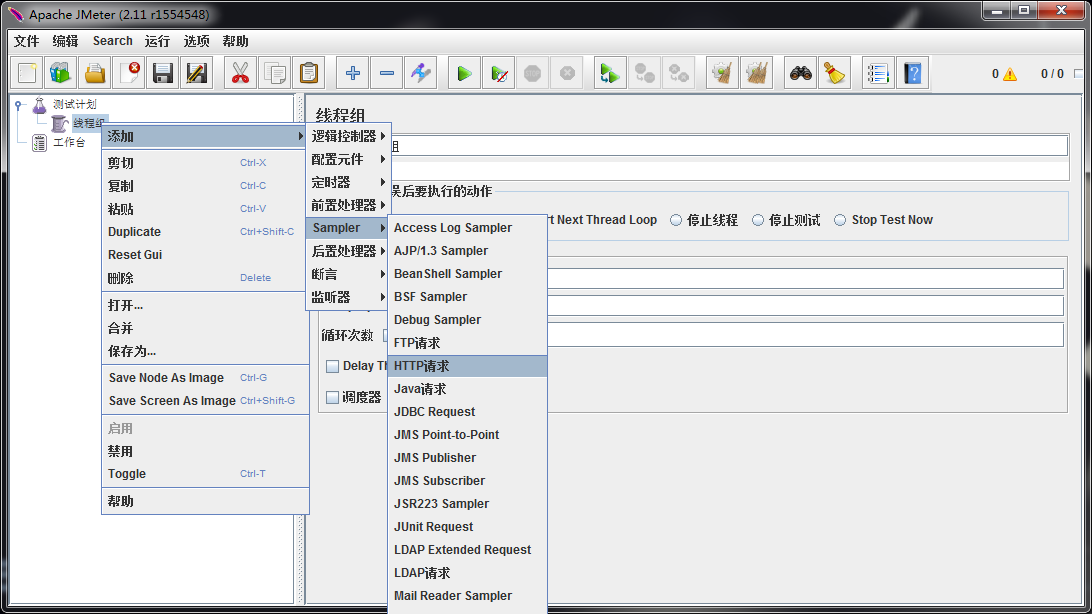Open Help book icon in toolbar

(x=912, y=73)
